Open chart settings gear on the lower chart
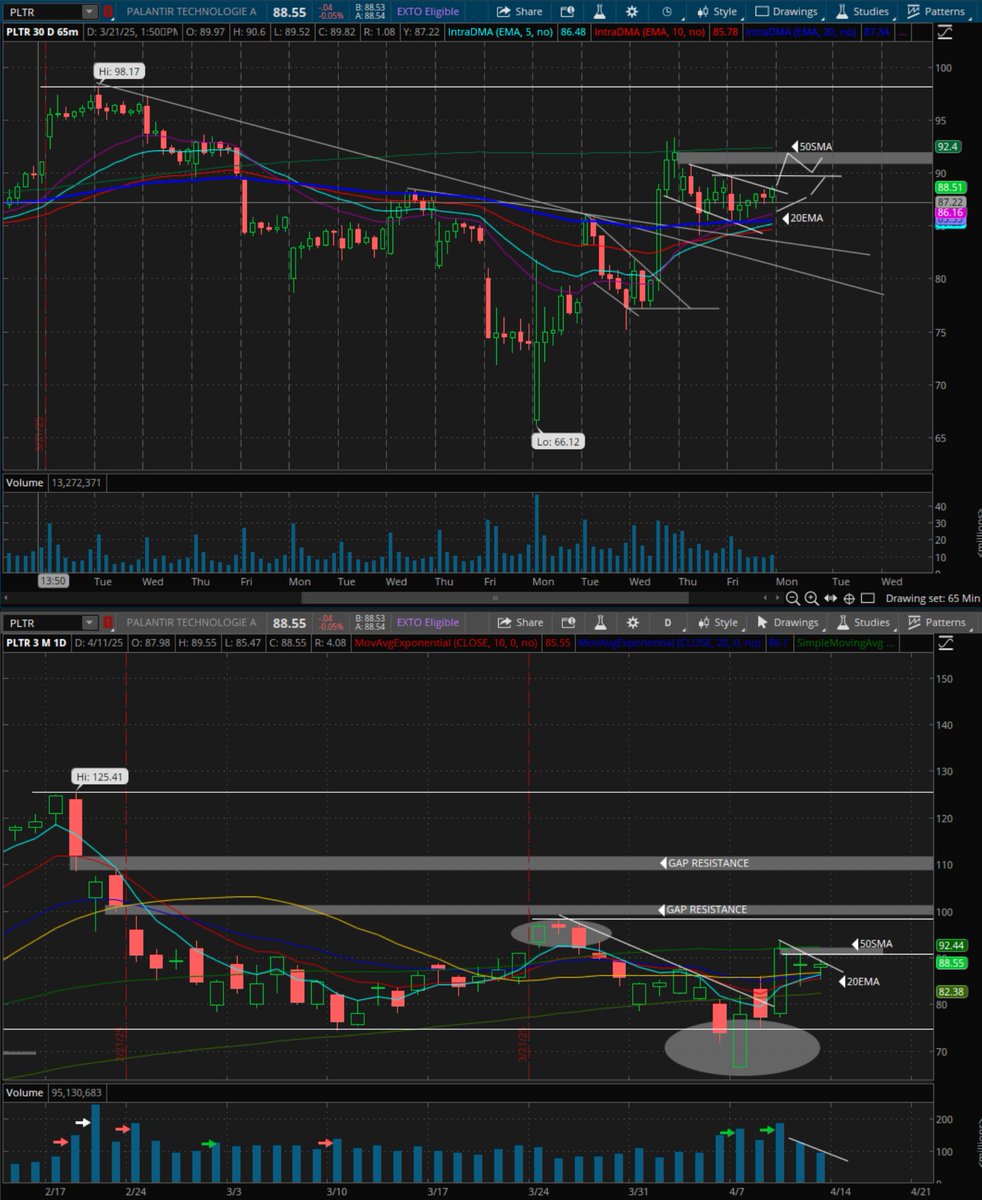This screenshot has width=982, height=1200. [x=631, y=622]
